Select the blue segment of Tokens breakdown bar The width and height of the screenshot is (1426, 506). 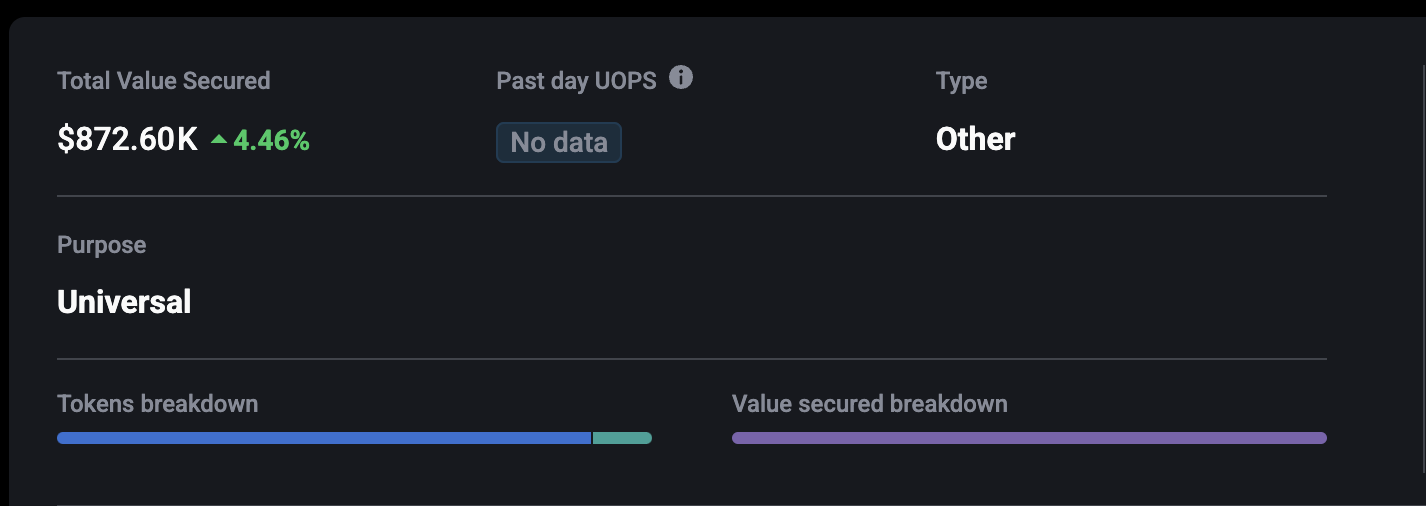pyautogui.click(x=324, y=438)
